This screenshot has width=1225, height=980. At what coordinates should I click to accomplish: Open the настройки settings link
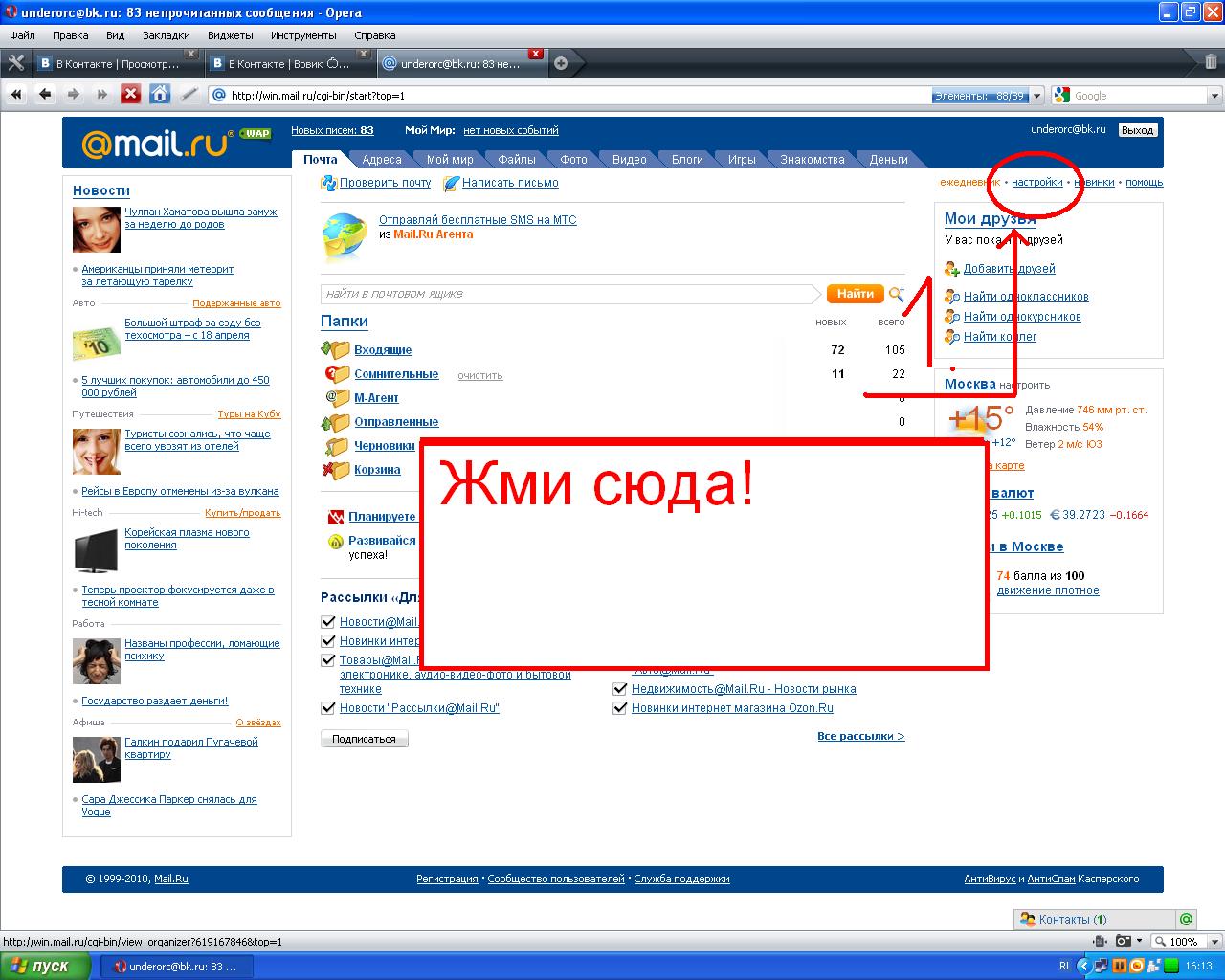pos(1037,183)
